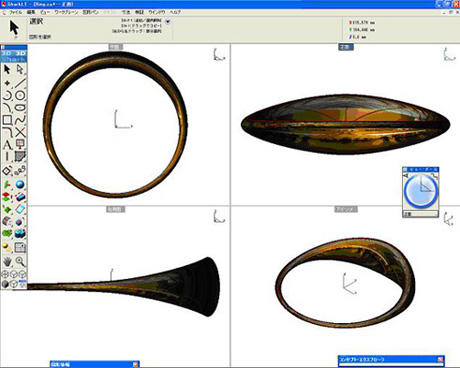Choose the Spline curve tool
Image resolution: width=460 pixels, height=368 pixels.
pyautogui.click(x=20, y=120)
